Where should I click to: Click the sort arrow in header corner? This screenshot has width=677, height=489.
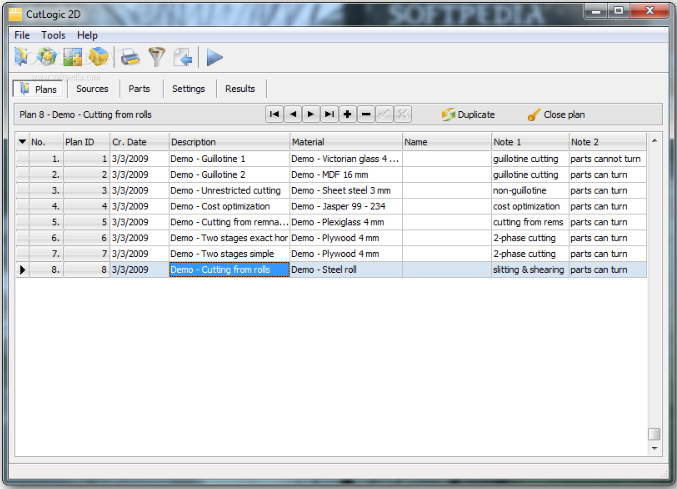[22, 142]
